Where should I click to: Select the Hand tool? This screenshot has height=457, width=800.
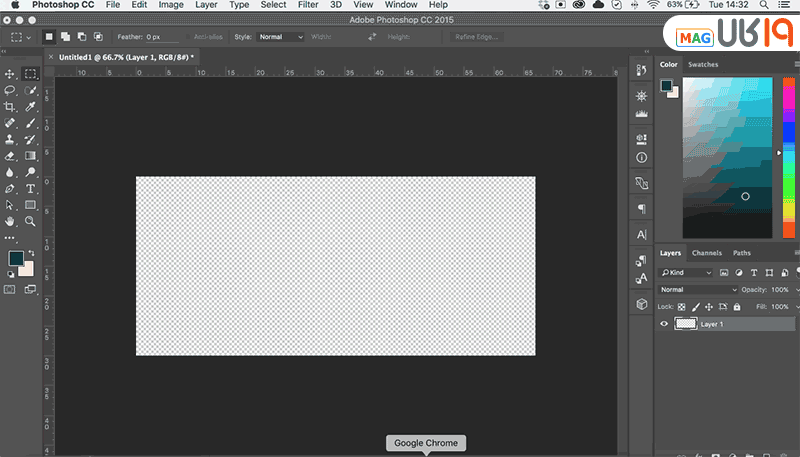tap(10, 221)
